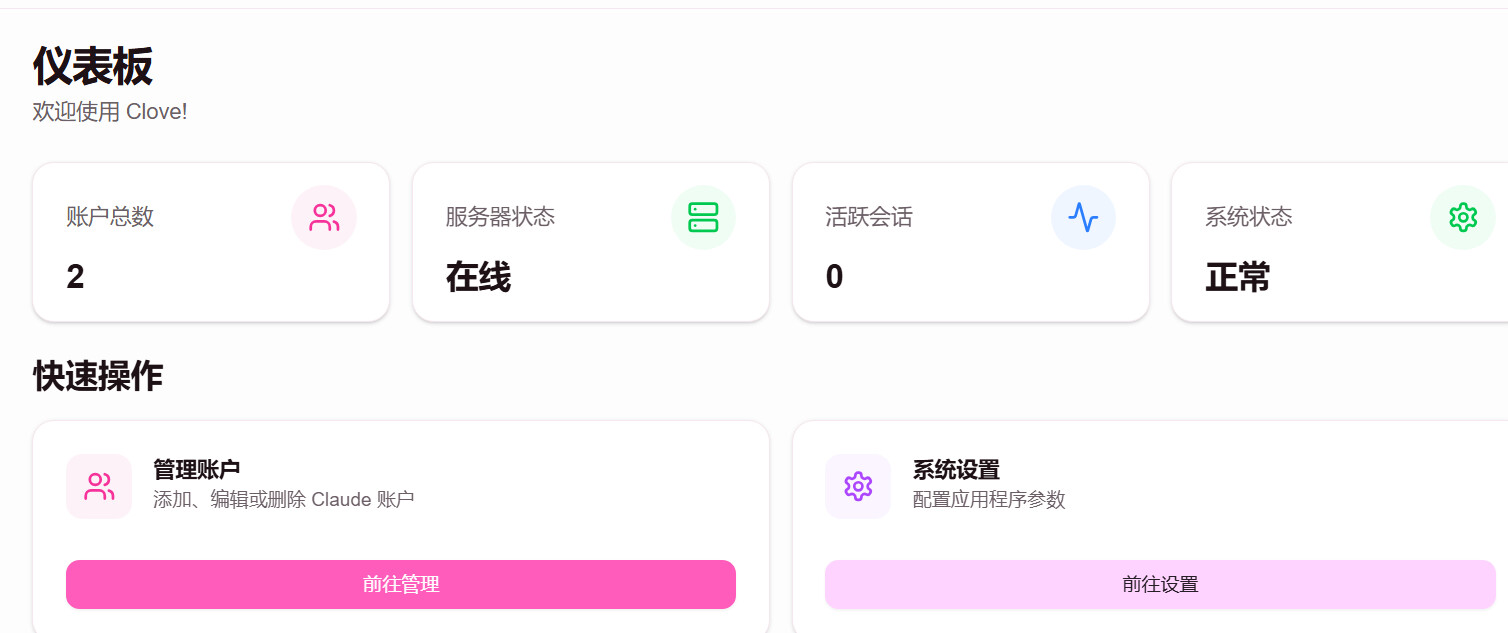1508x633 pixels.
Task: Click the 仪表板 page heading
Action: (93, 67)
